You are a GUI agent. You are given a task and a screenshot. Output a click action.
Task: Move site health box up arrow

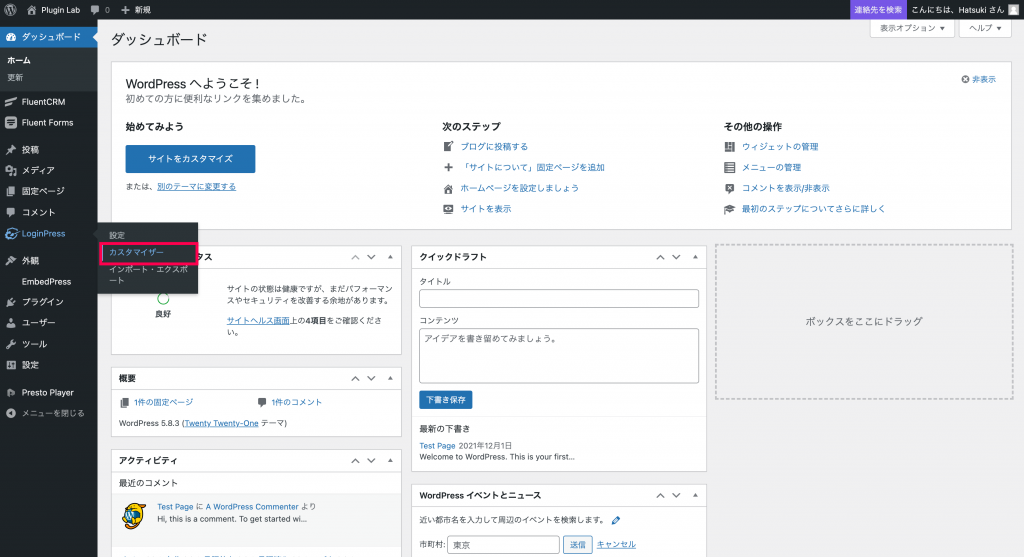pyautogui.click(x=355, y=257)
